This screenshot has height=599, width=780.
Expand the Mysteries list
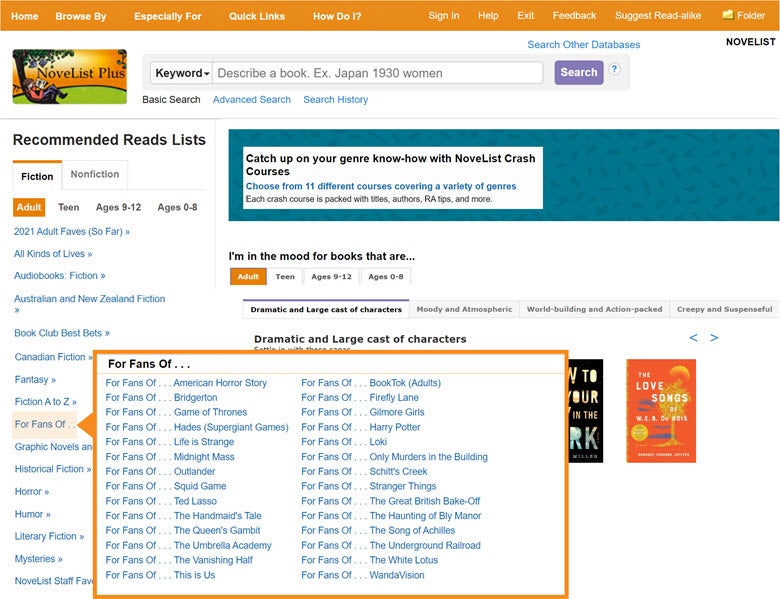pyautogui.click(x=38, y=559)
